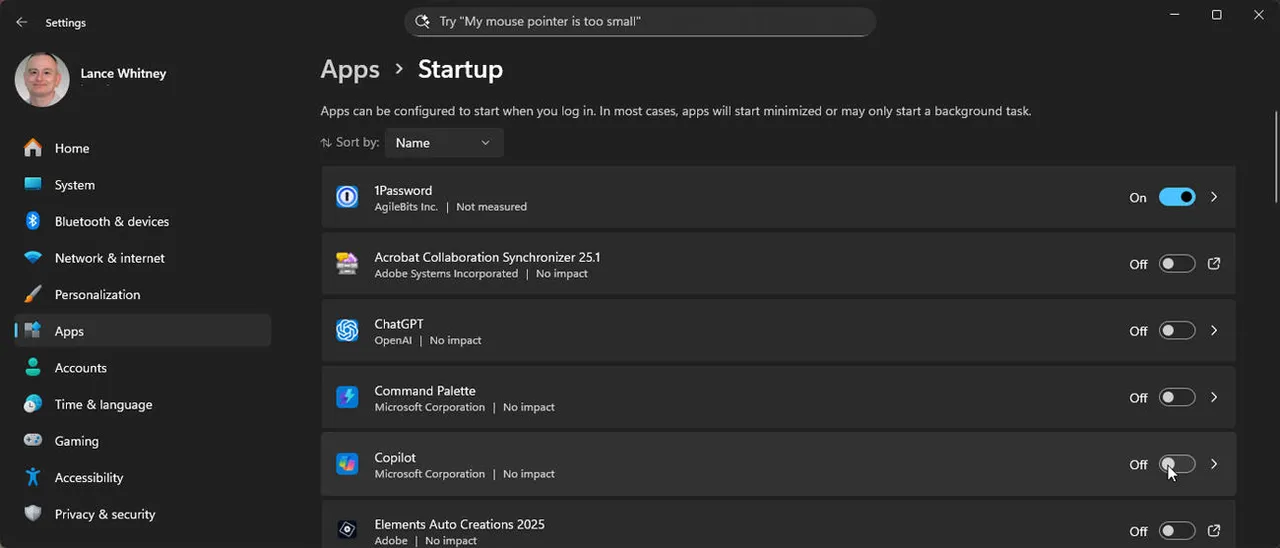Click the ChatGPT app name text
1280x548 pixels.
point(399,324)
